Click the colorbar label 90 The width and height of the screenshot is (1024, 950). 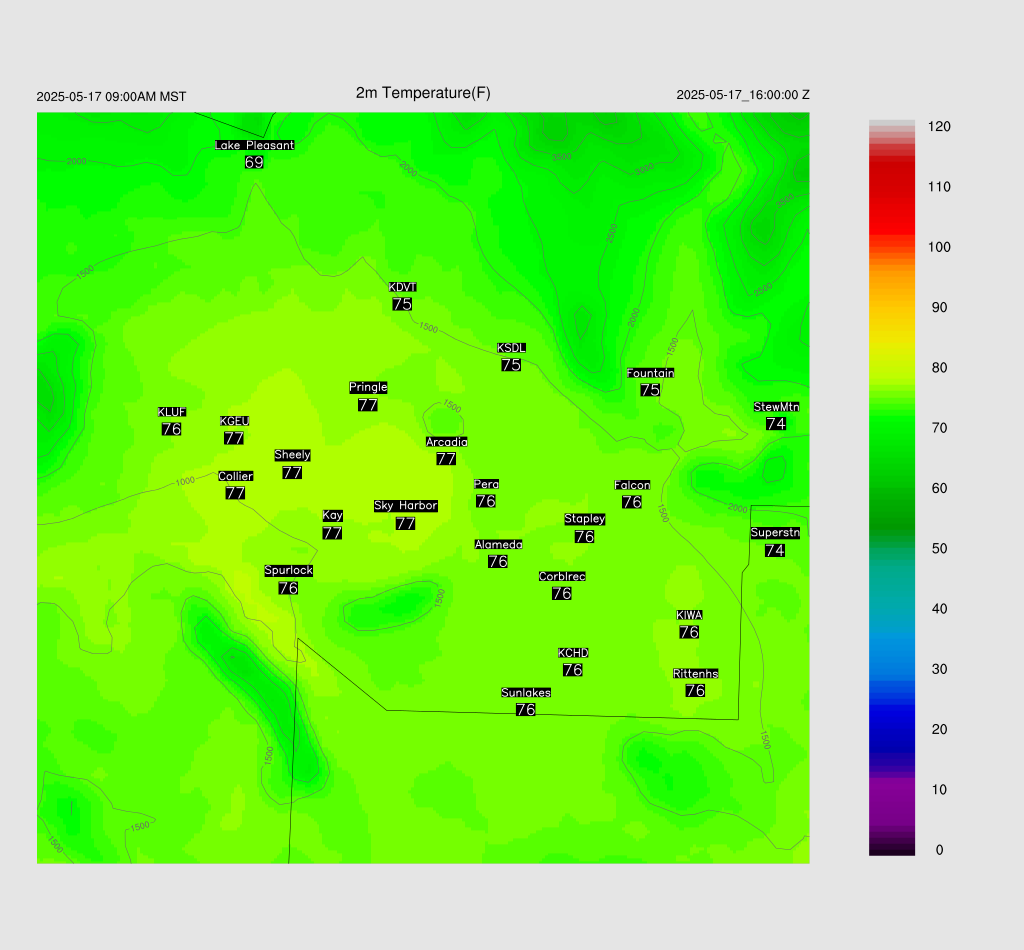(x=939, y=308)
